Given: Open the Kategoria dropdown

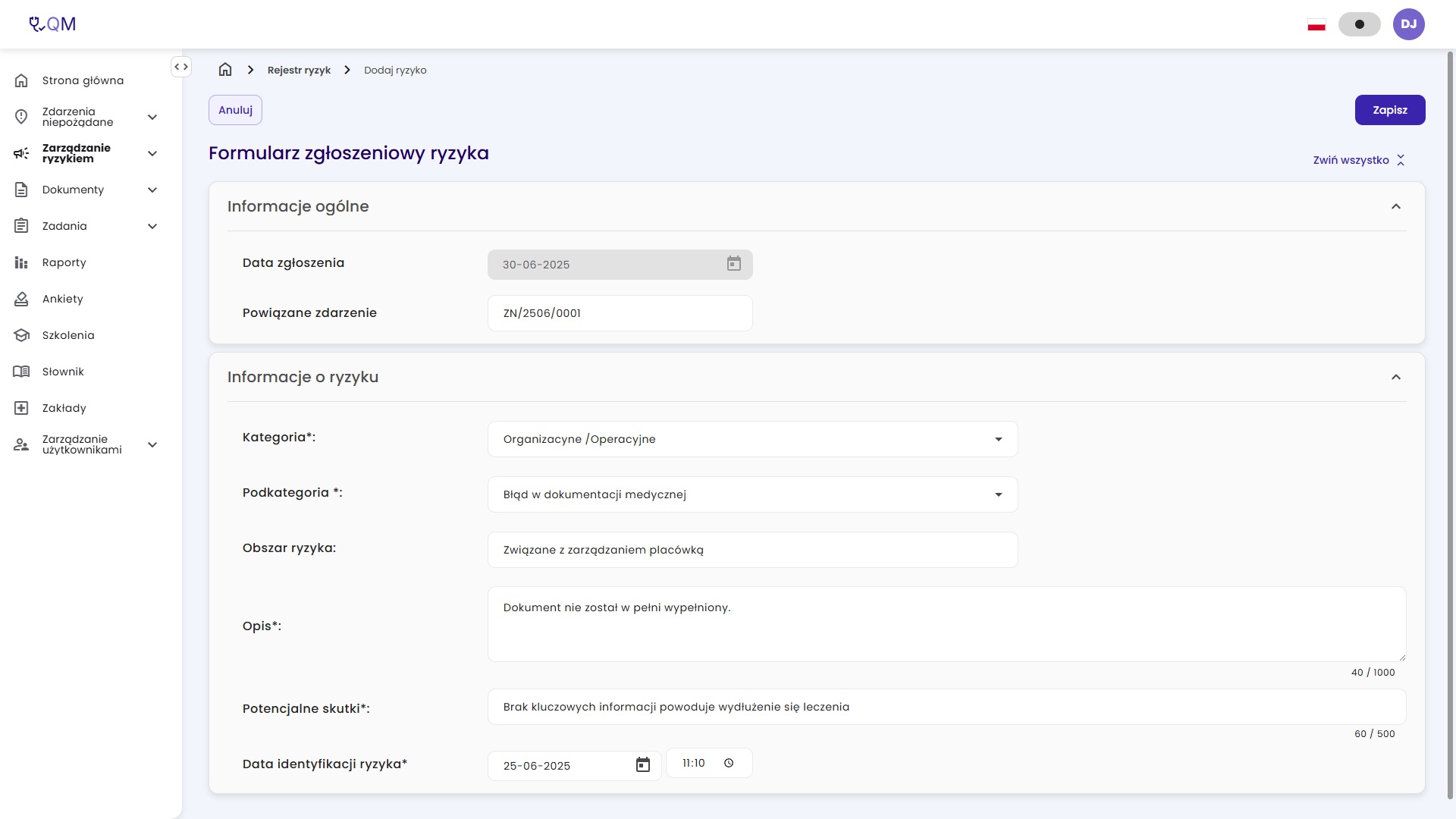Looking at the screenshot, I should pos(752,439).
